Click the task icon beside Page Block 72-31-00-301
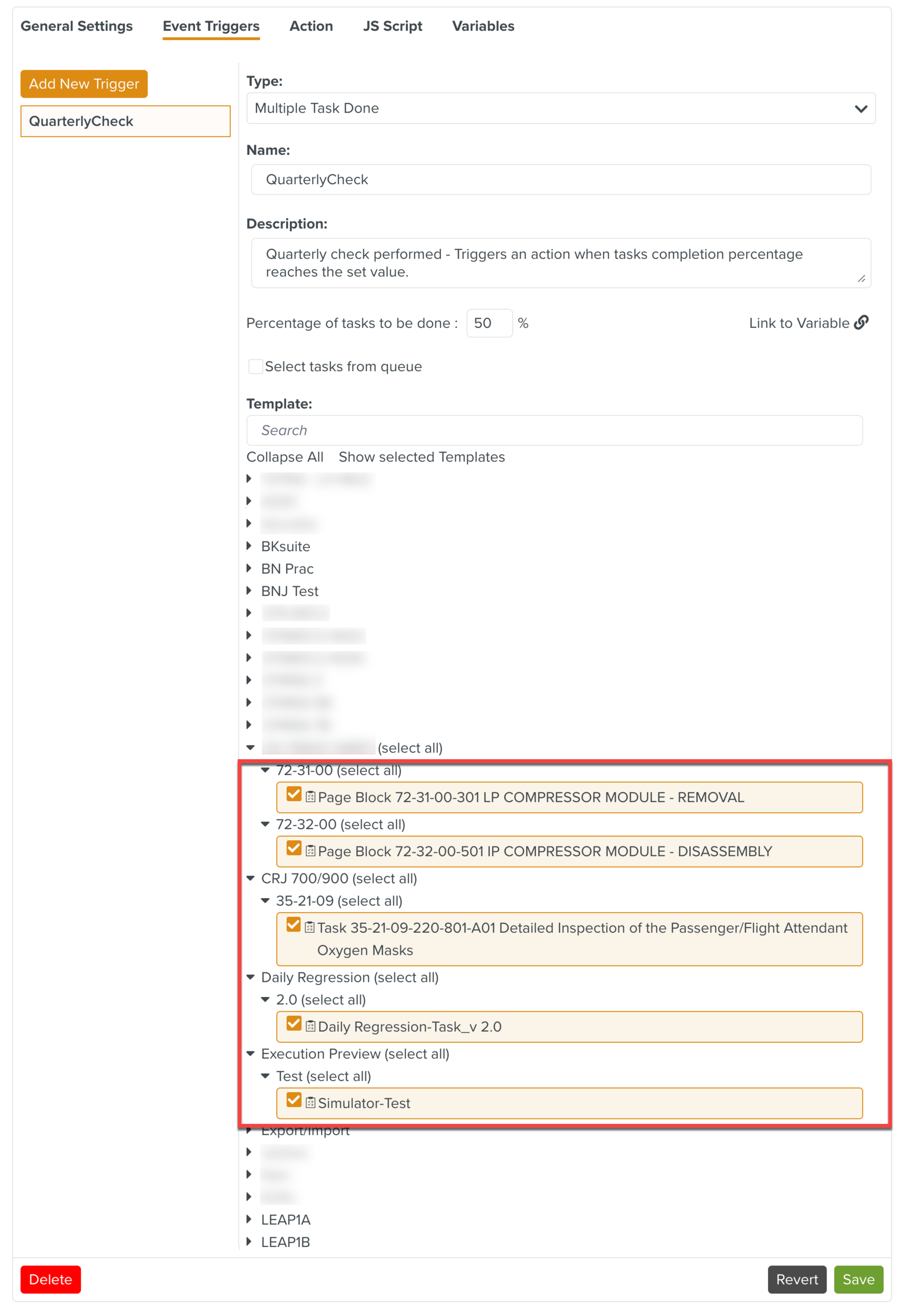The image size is (906, 1316). (310, 797)
